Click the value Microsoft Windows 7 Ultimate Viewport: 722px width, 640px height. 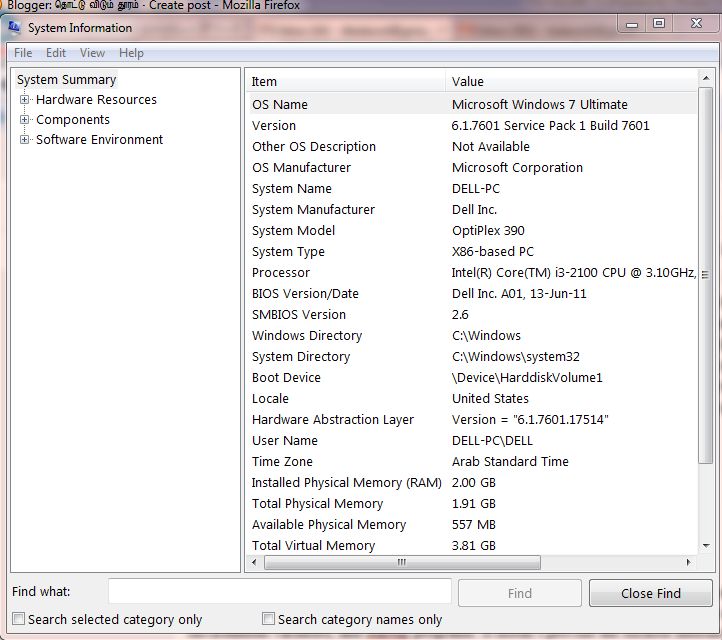point(540,105)
